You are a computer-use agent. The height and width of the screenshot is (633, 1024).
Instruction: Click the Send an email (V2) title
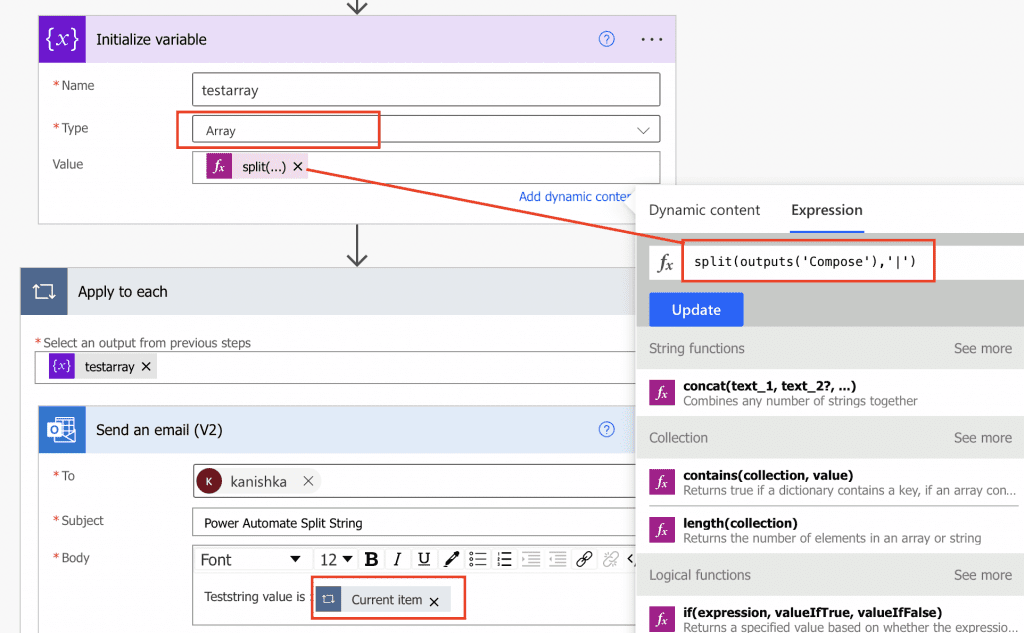coord(159,430)
